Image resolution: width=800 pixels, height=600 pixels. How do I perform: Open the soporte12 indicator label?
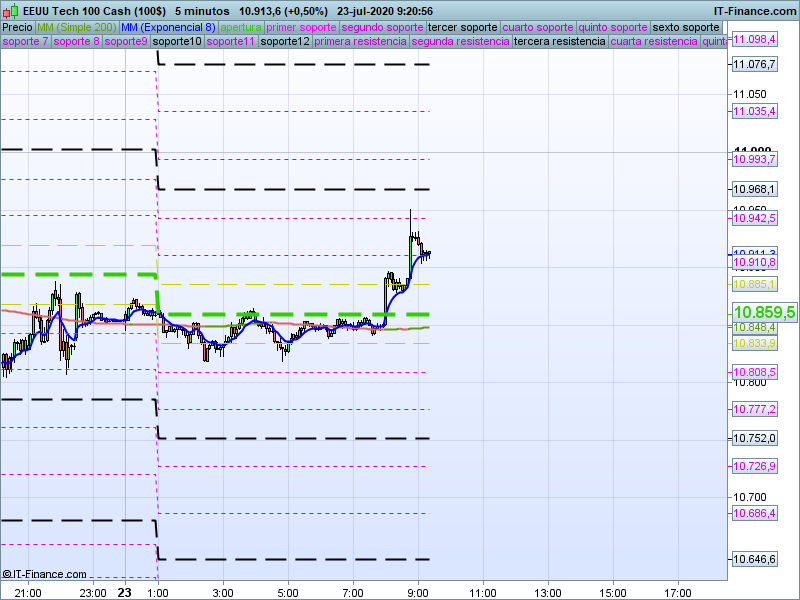click(285, 41)
